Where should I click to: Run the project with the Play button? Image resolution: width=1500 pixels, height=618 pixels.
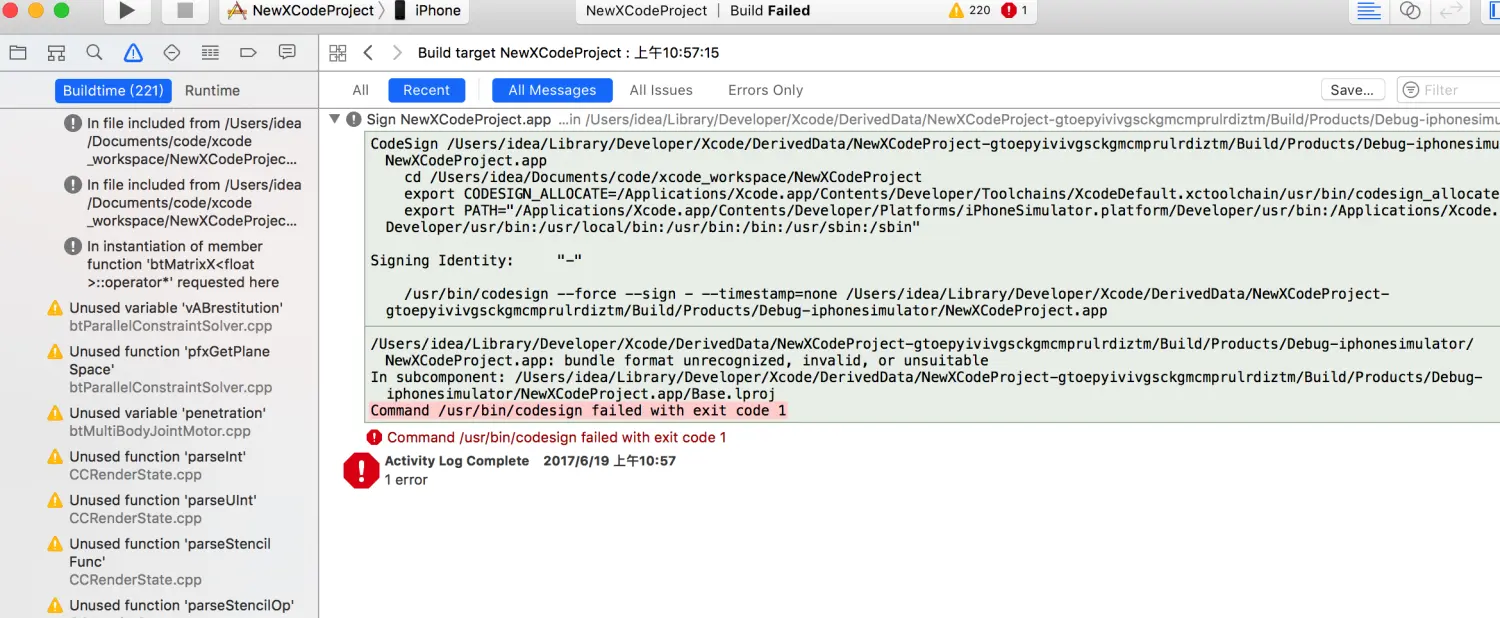[x=126, y=11]
